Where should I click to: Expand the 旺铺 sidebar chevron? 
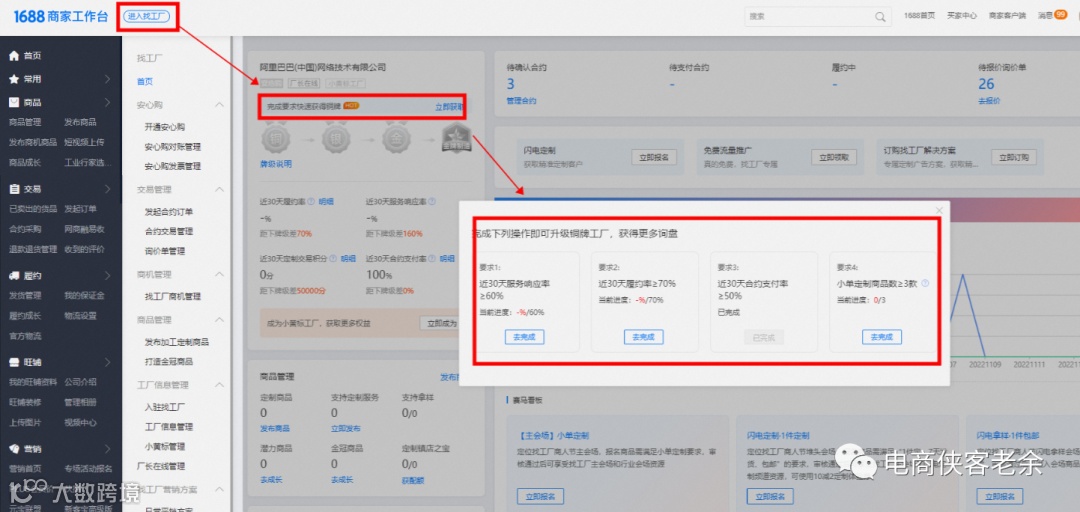pyautogui.click(x=107, y=362)
